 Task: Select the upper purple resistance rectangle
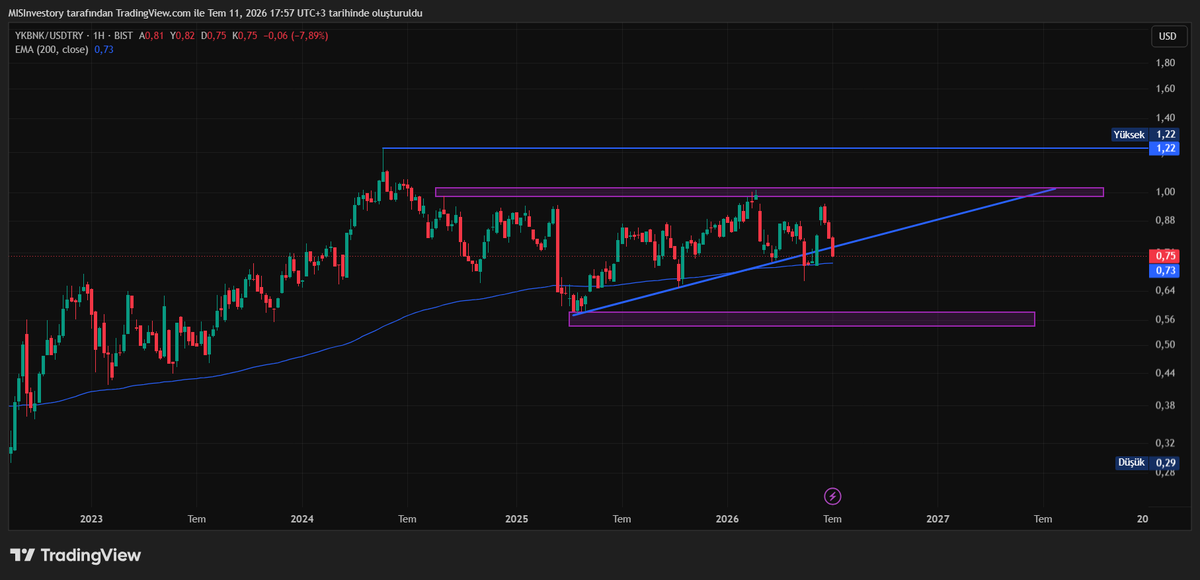[769, 192]
